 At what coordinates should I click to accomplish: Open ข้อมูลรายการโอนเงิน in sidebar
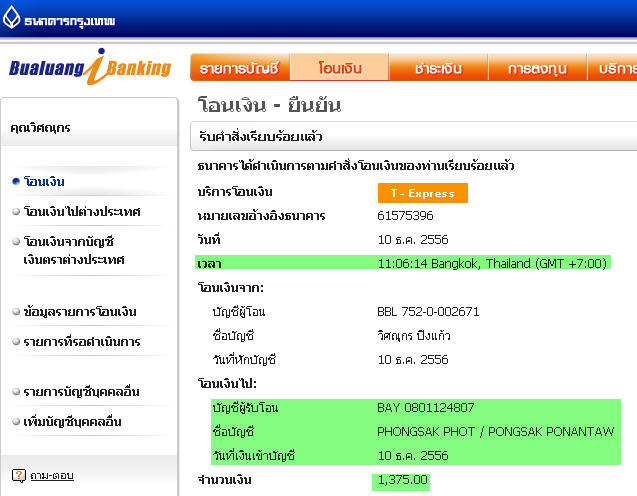[x=80, y=312]
